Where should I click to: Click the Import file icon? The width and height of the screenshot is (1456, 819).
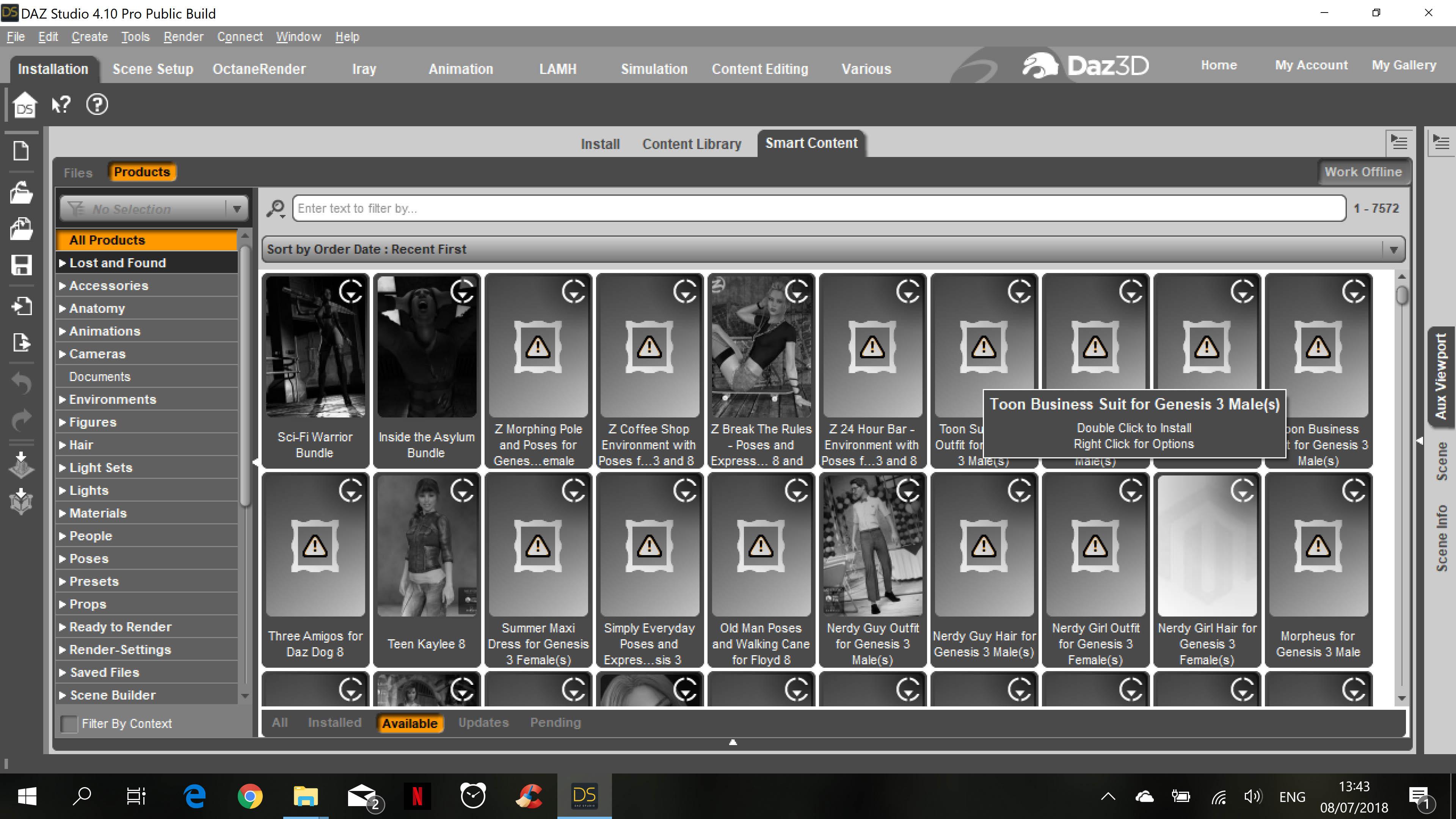click(22, 307)
